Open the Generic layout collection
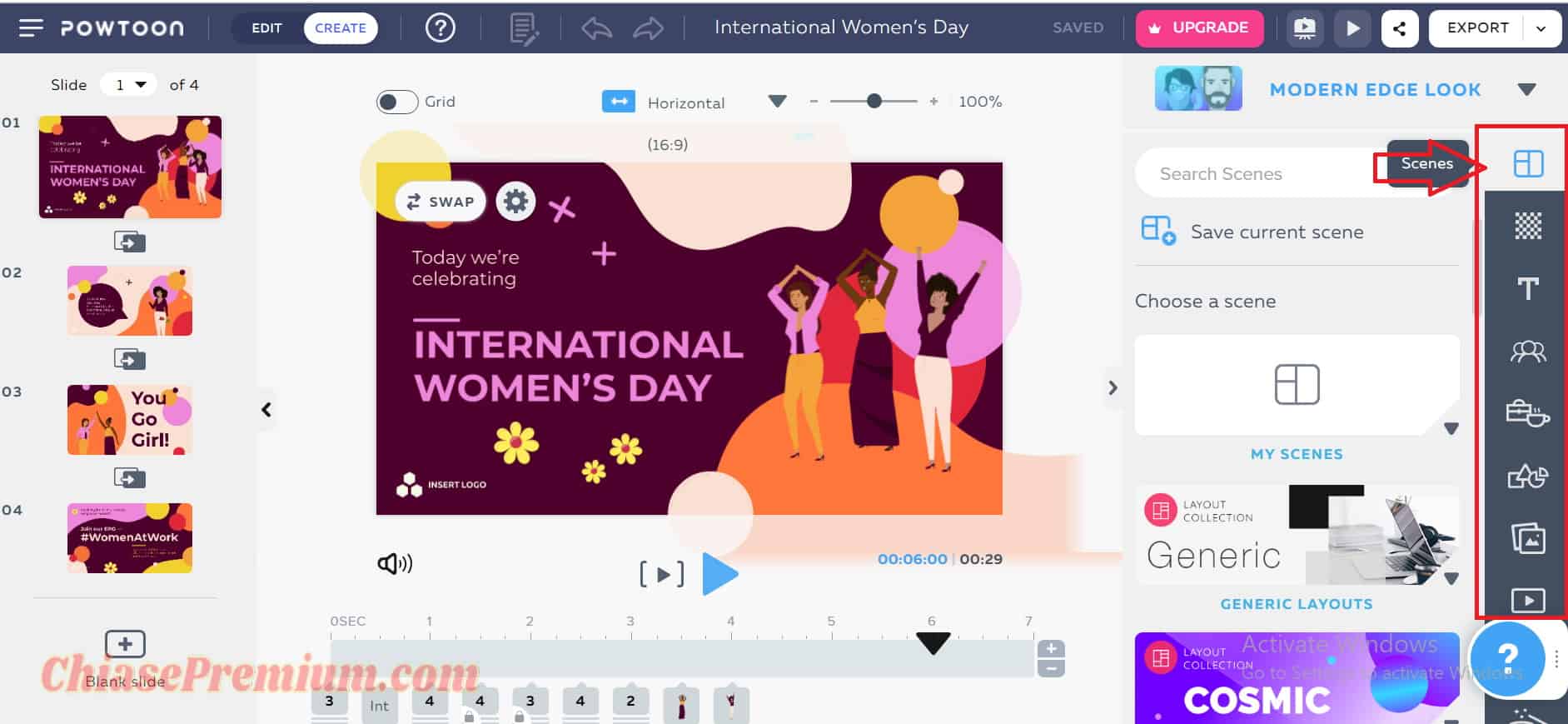The height and width of the screenshot is (724, 1568). (x=1297, y=535)
